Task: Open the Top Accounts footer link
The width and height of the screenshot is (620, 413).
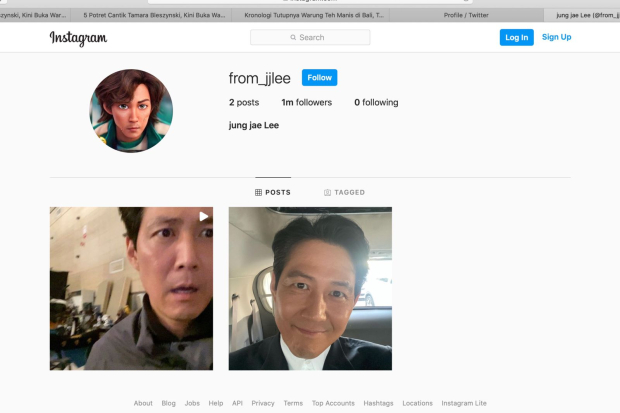Action: click(333, 403)
